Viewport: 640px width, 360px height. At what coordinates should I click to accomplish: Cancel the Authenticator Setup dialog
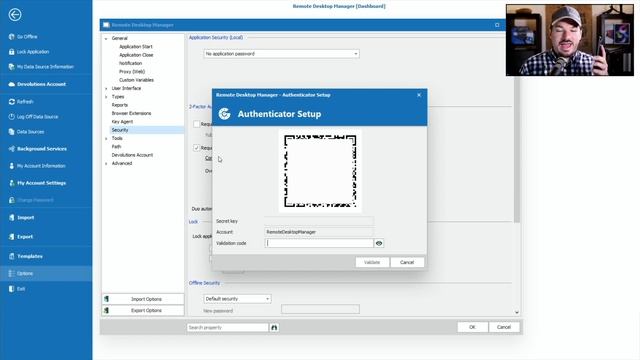407,262
